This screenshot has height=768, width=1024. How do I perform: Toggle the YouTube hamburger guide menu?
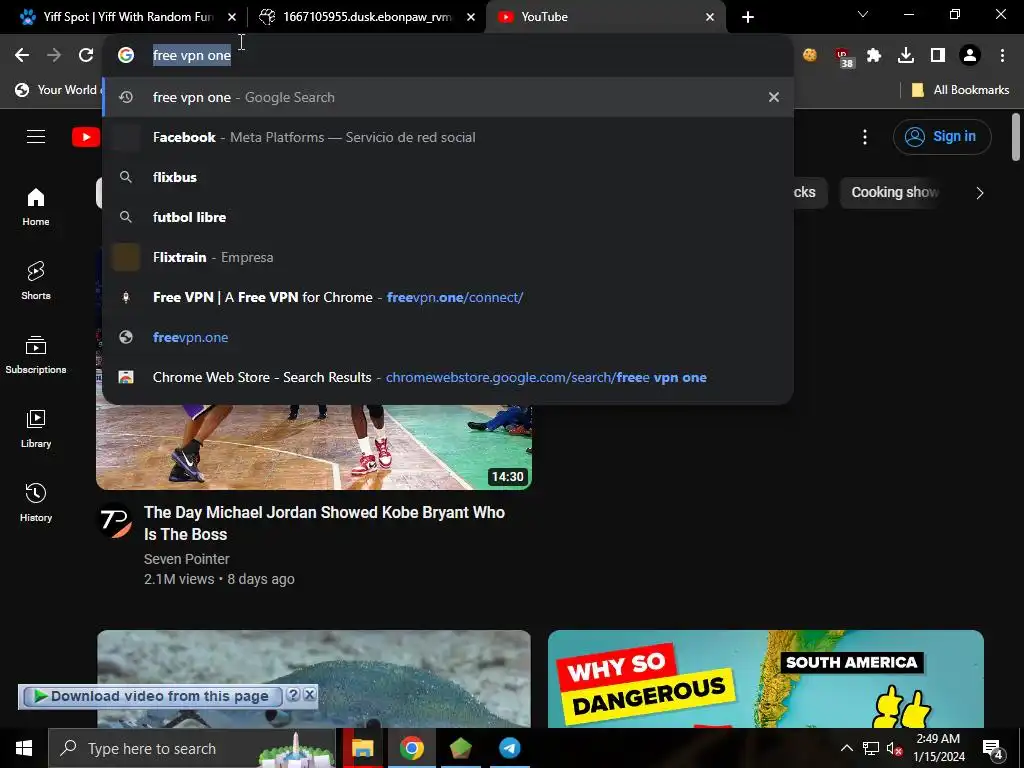point(36,136)
